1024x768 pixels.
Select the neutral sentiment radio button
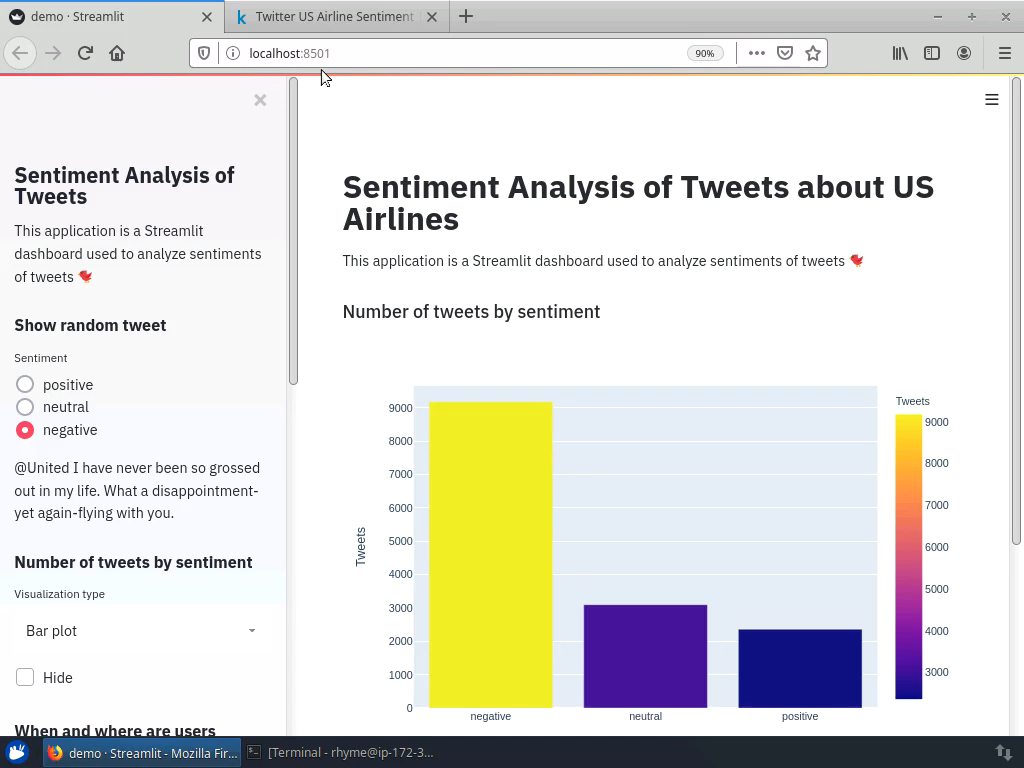[x=24, y=407]
